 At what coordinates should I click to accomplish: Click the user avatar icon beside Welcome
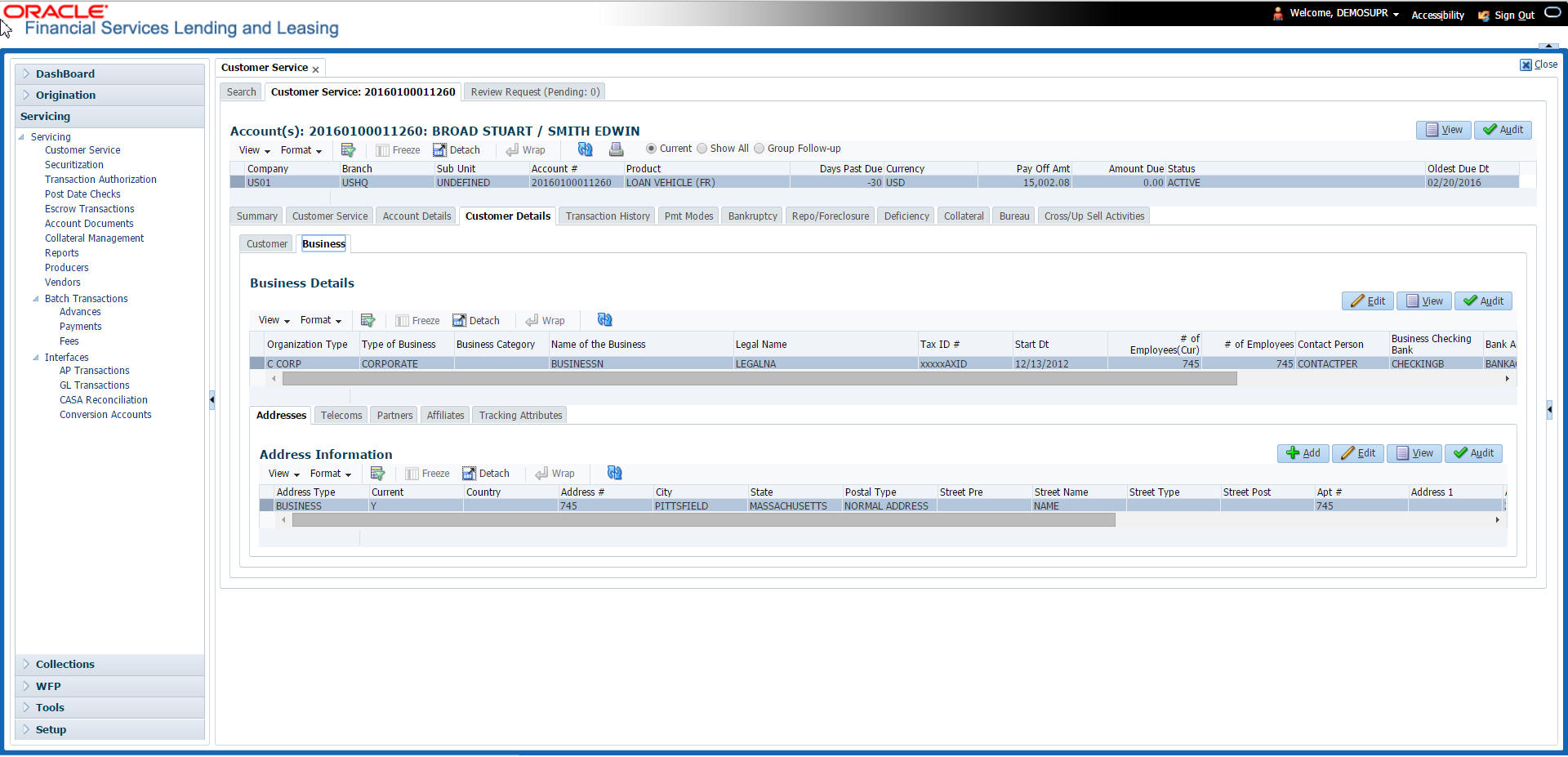[1278, 14]
